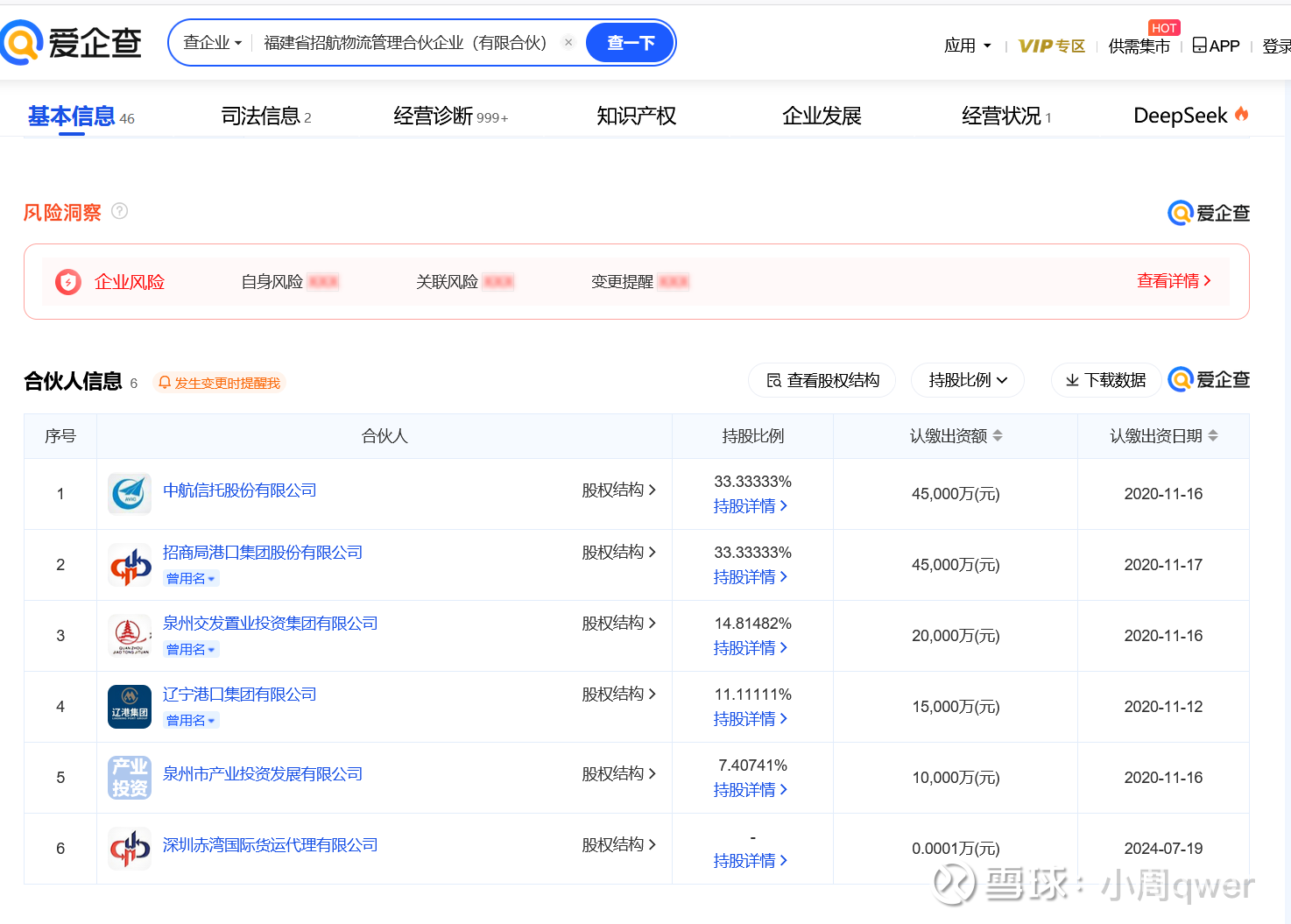Open 持股详情 for 7.40741% row
This screenshot has width=1291, height=924.
pyautogui.click(x=751, y=790)
